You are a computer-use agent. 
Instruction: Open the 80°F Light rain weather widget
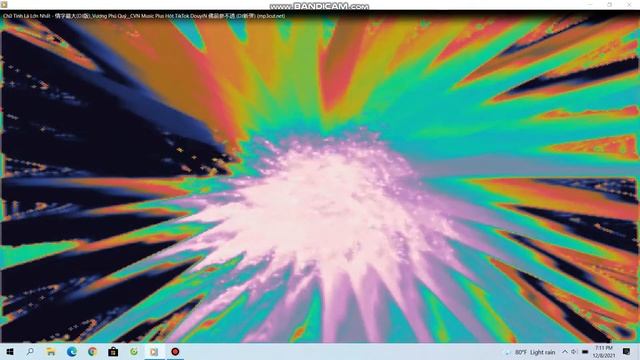point(531,352)
